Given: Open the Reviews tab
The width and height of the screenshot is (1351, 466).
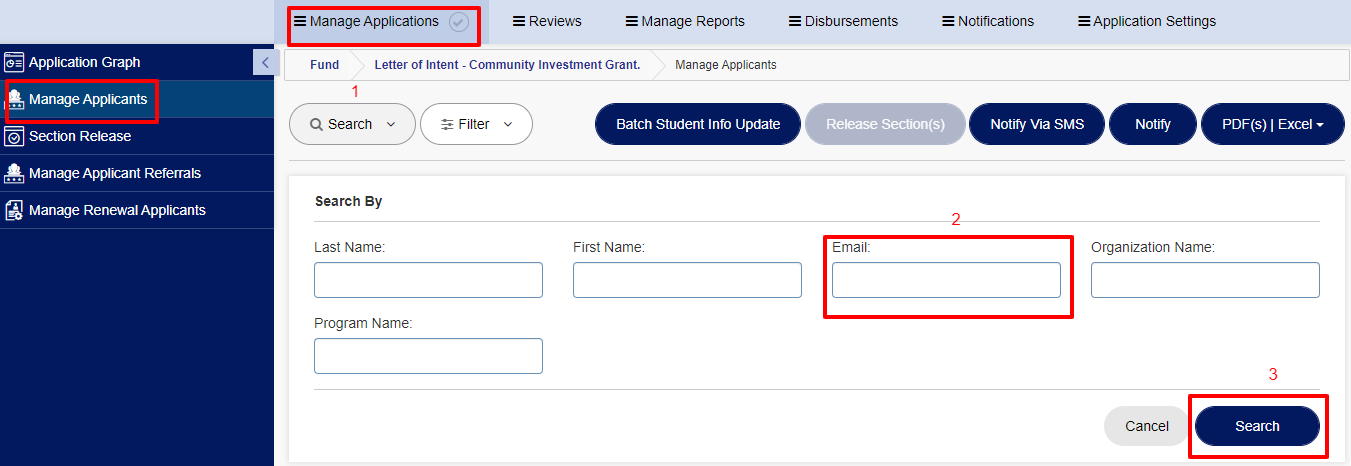Looking at the screenshot, I should click(547, 21).
